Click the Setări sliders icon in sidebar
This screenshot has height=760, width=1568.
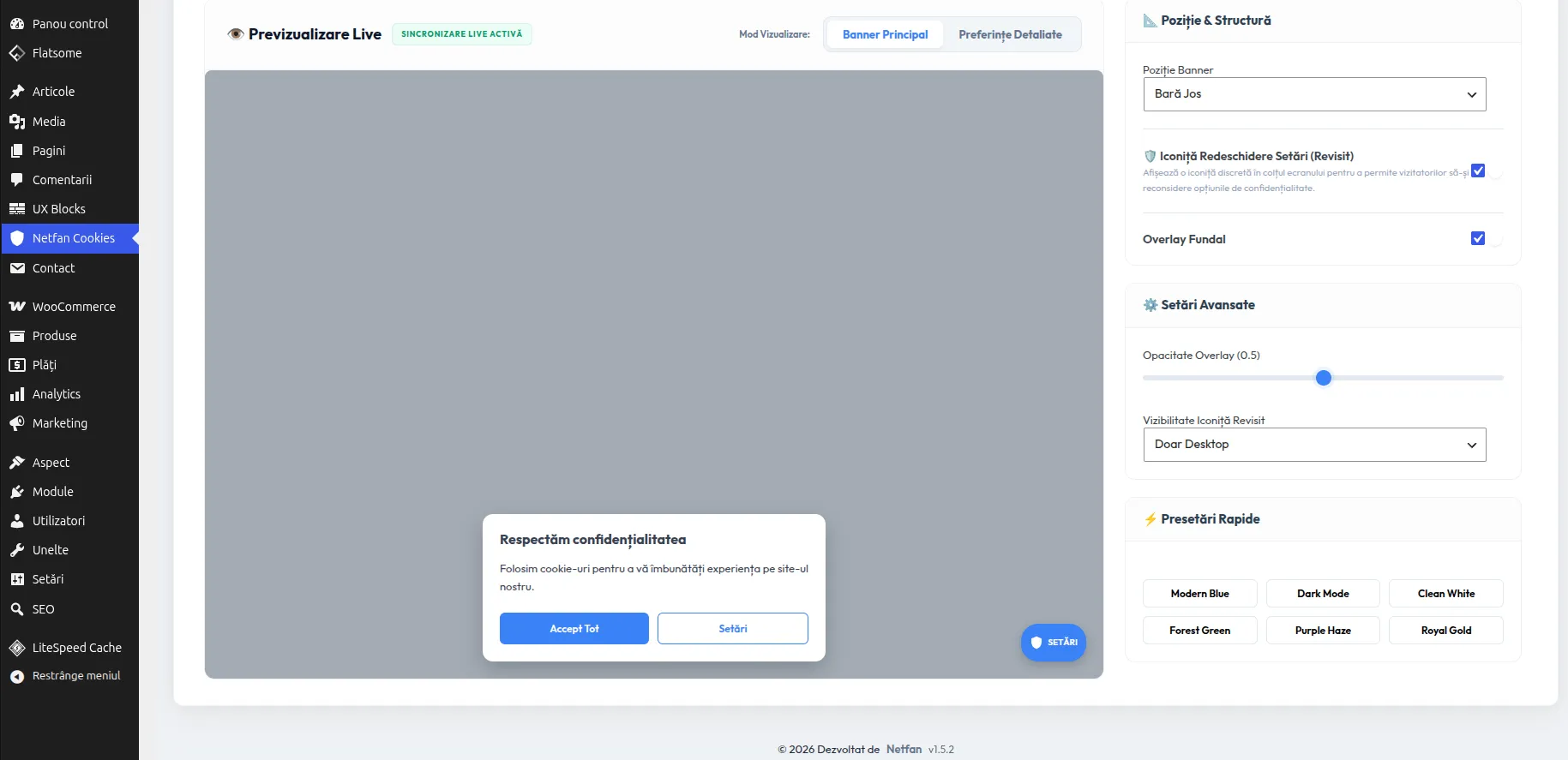coord(17,579)
